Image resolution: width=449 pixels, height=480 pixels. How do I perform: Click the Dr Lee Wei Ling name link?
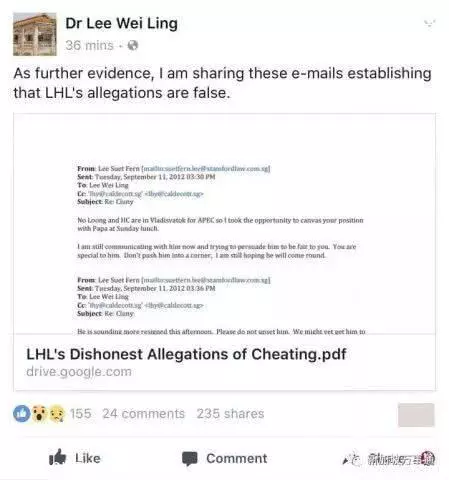tap(121, 24)
